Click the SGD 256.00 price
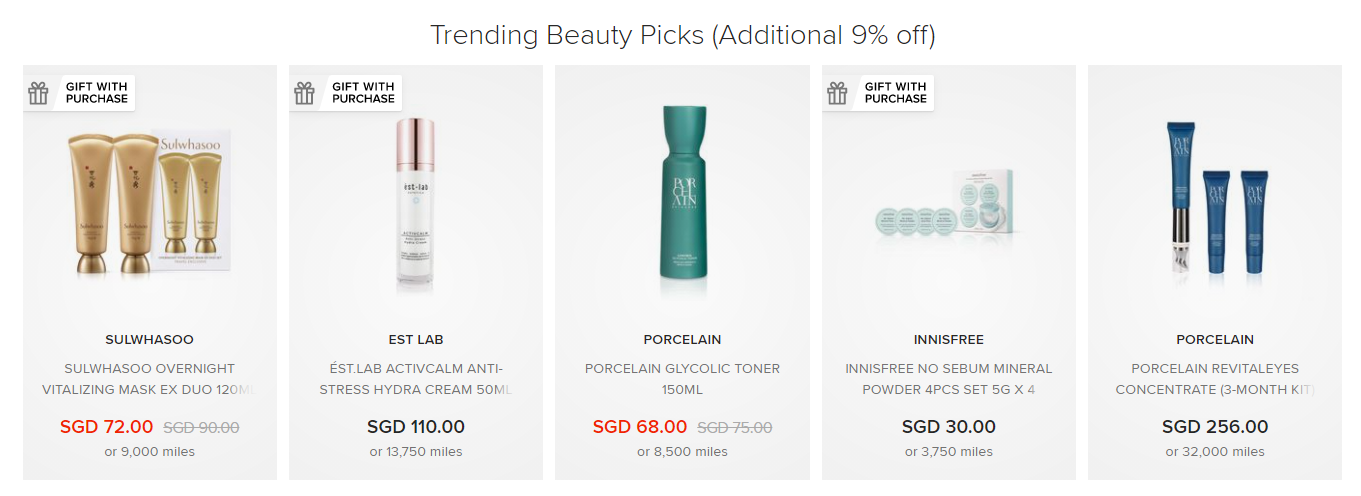The height and width of the screenshot is (496, 1361). [x=1215, y=427]
